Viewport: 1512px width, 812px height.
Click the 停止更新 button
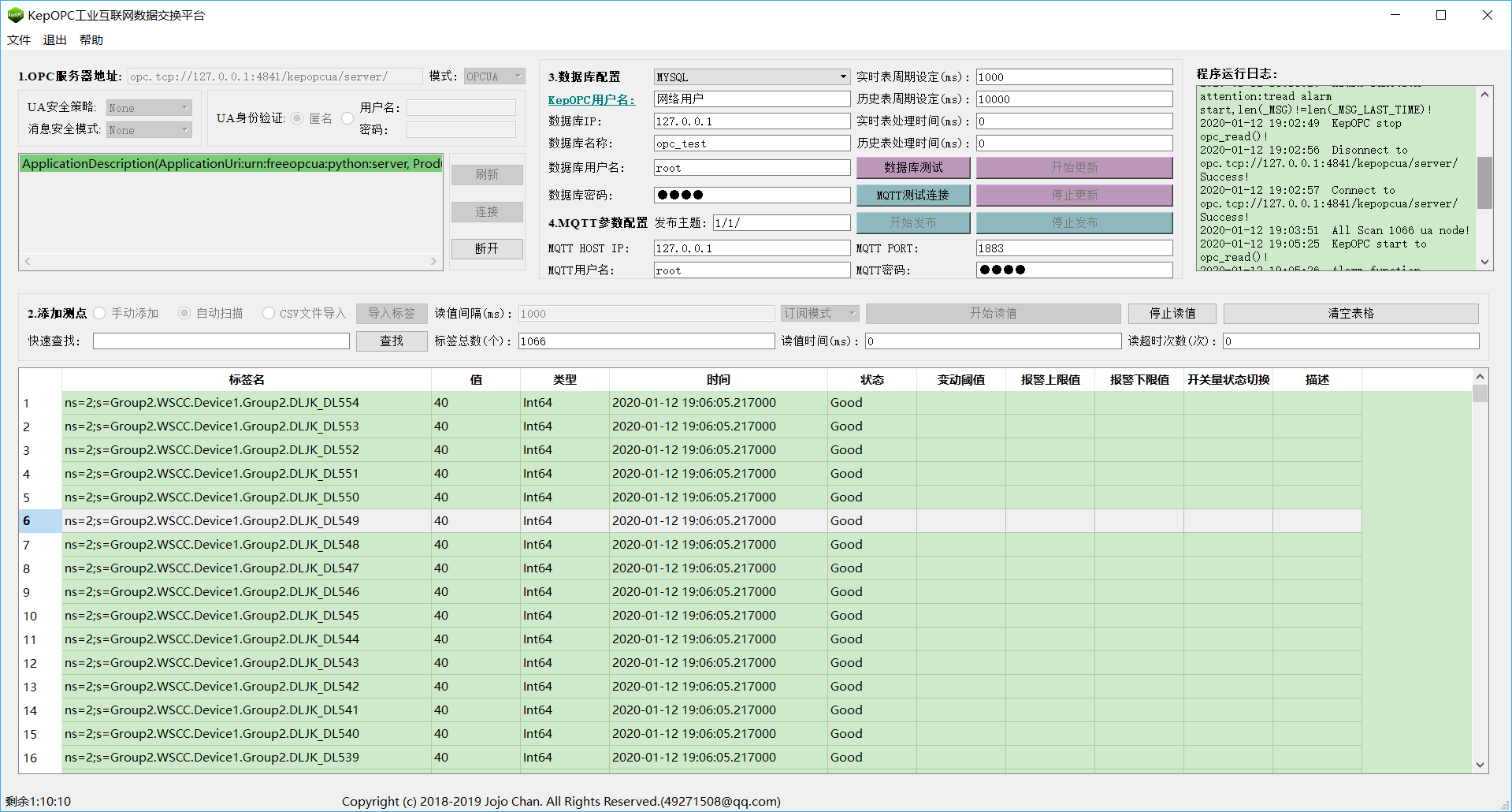click(x=1075, y=196)
